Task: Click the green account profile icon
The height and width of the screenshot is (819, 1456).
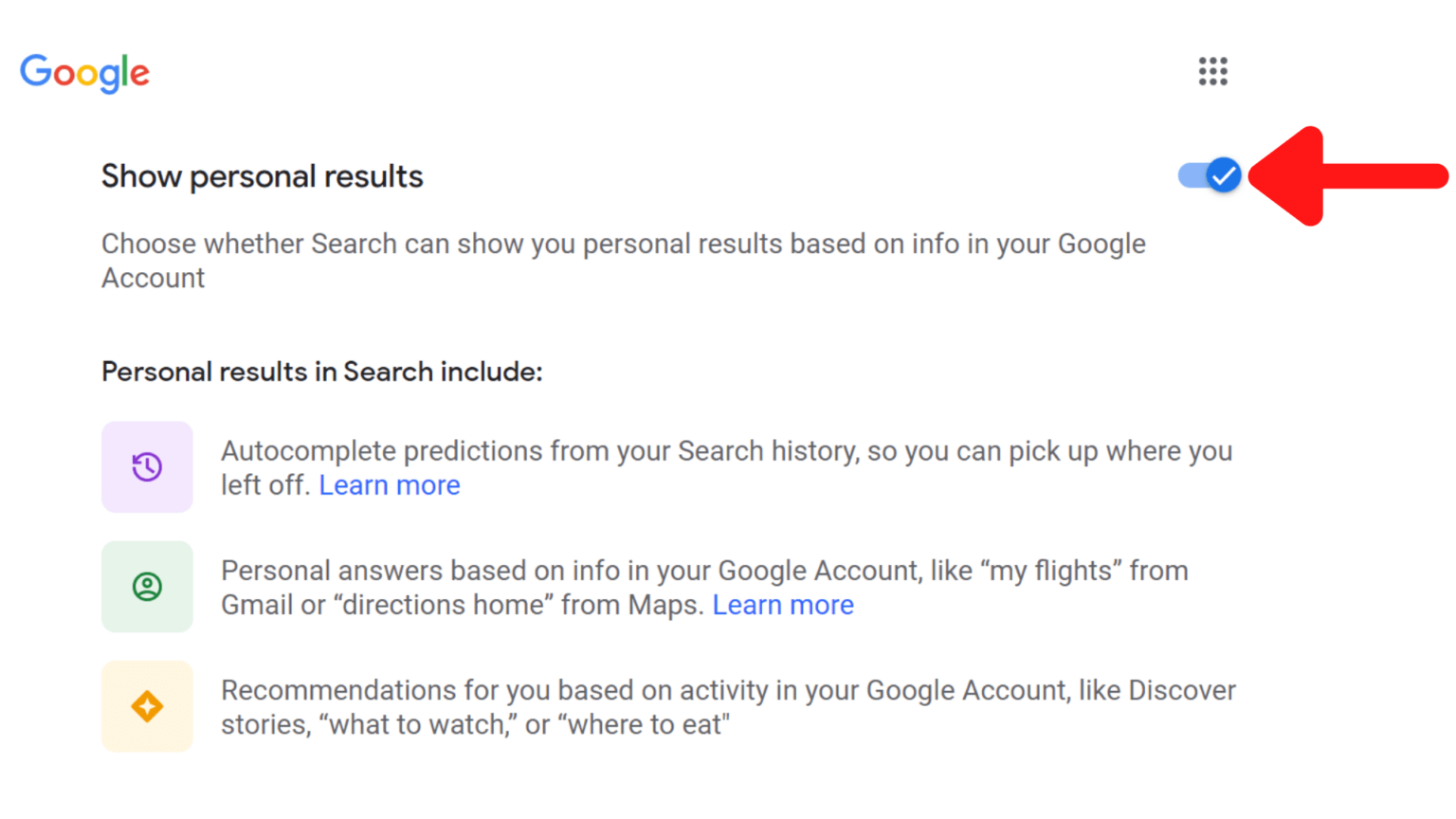Action: click(147, 587)
